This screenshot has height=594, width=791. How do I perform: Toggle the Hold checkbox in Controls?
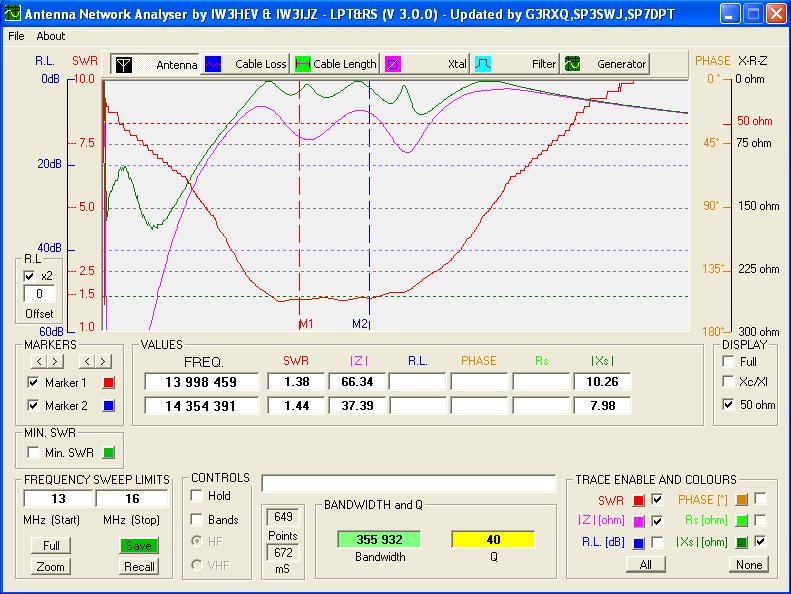[197, 496]
